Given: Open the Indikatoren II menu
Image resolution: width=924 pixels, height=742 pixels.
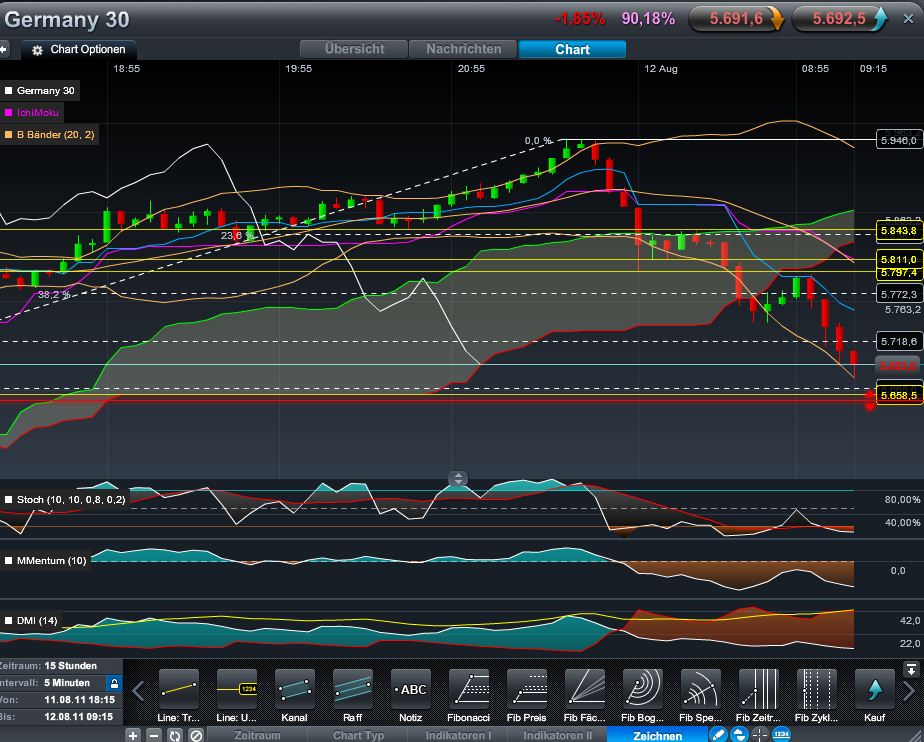Looking at the screenshot, I should 557,736.
